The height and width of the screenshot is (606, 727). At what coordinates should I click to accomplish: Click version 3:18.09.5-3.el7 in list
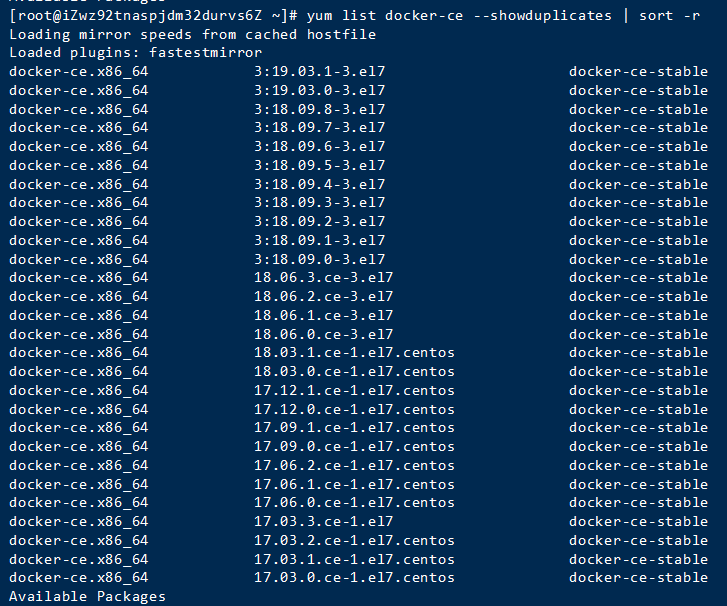tap(319, 166)
